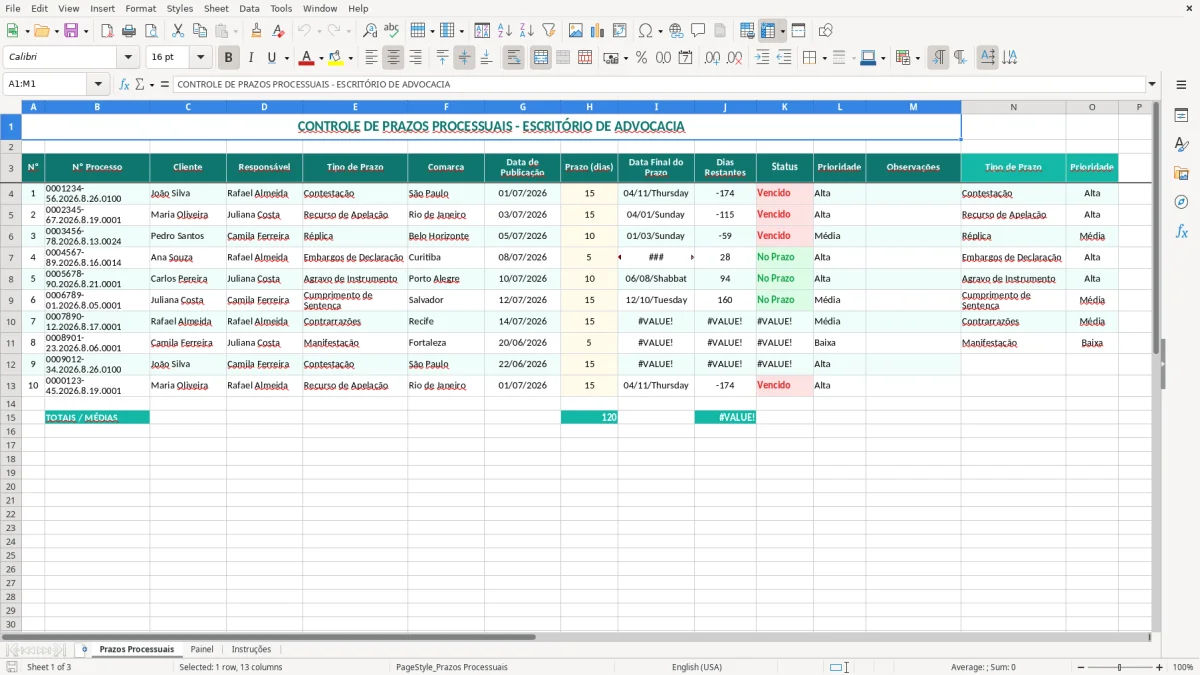The height and width of the screenshot is (675, 1200).
Task: Click the Spelling check icon
Action: pyautogui.click(x=392, y=31)
